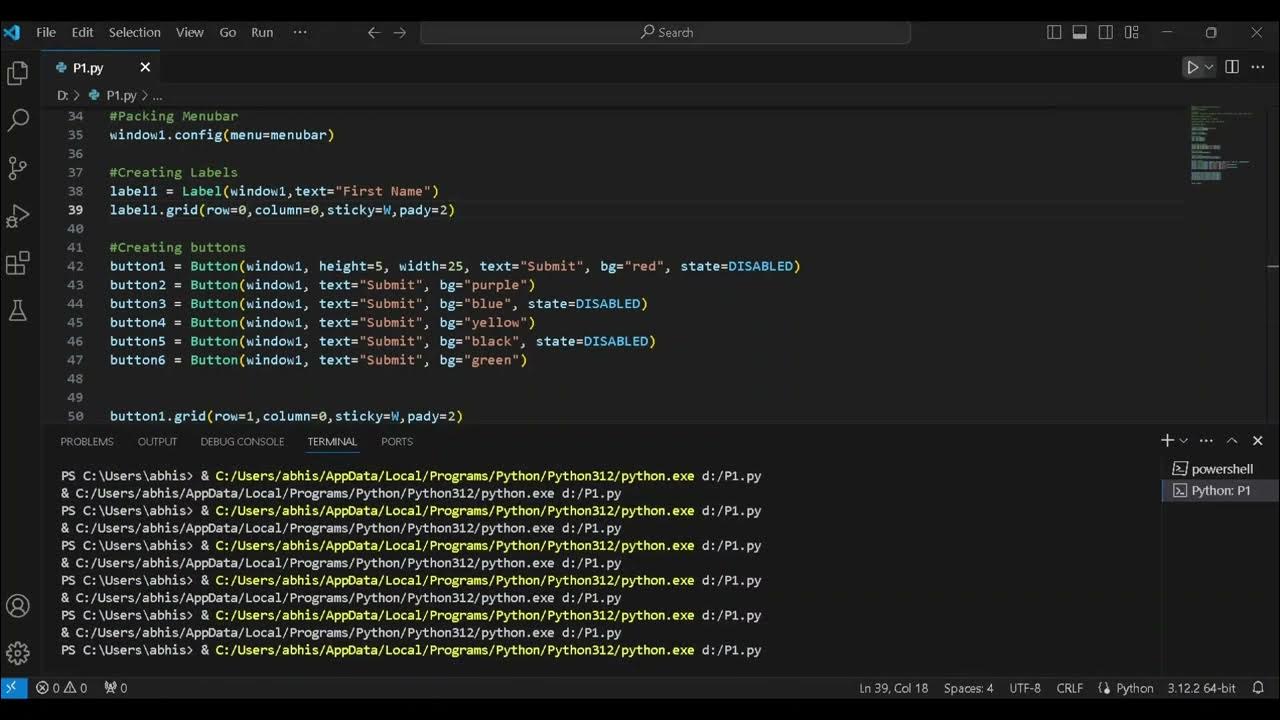Run the Python file with play button

coord(1192,67)
